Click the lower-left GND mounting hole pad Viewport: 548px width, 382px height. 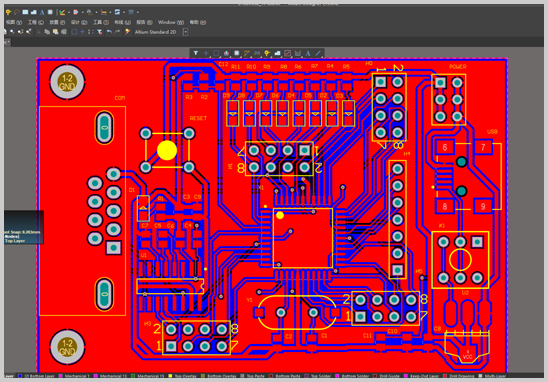(67, 347)
